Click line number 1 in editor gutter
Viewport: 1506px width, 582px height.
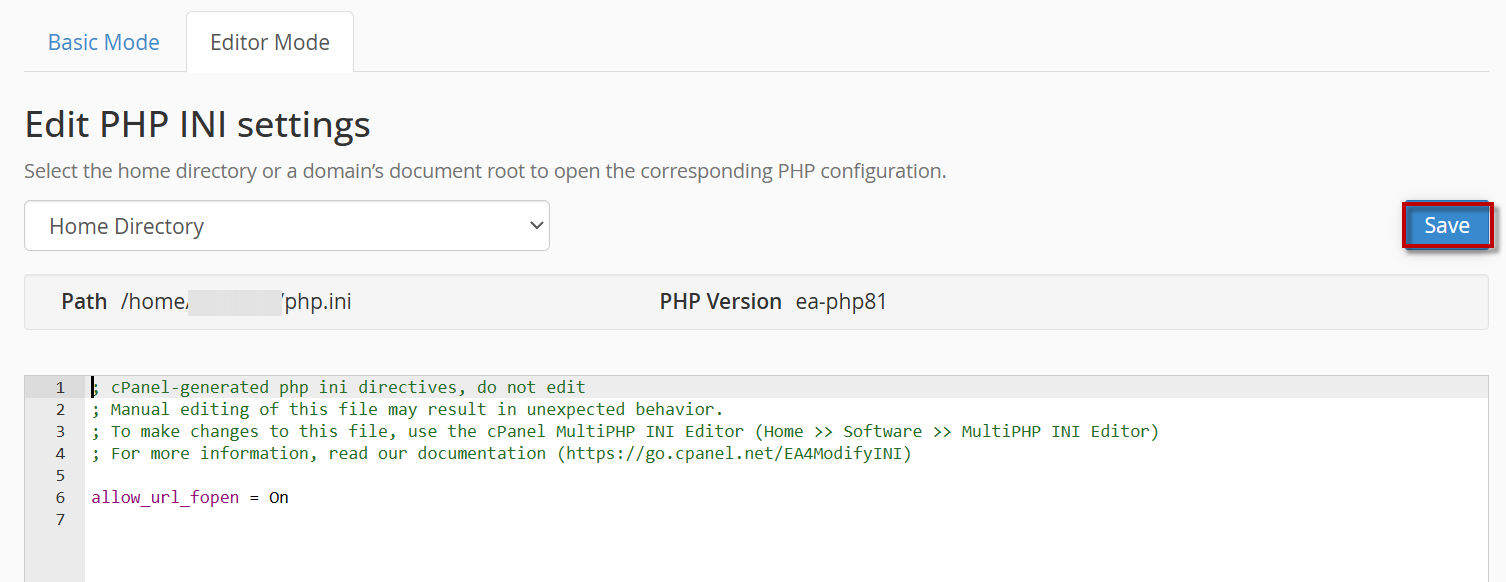60,387
